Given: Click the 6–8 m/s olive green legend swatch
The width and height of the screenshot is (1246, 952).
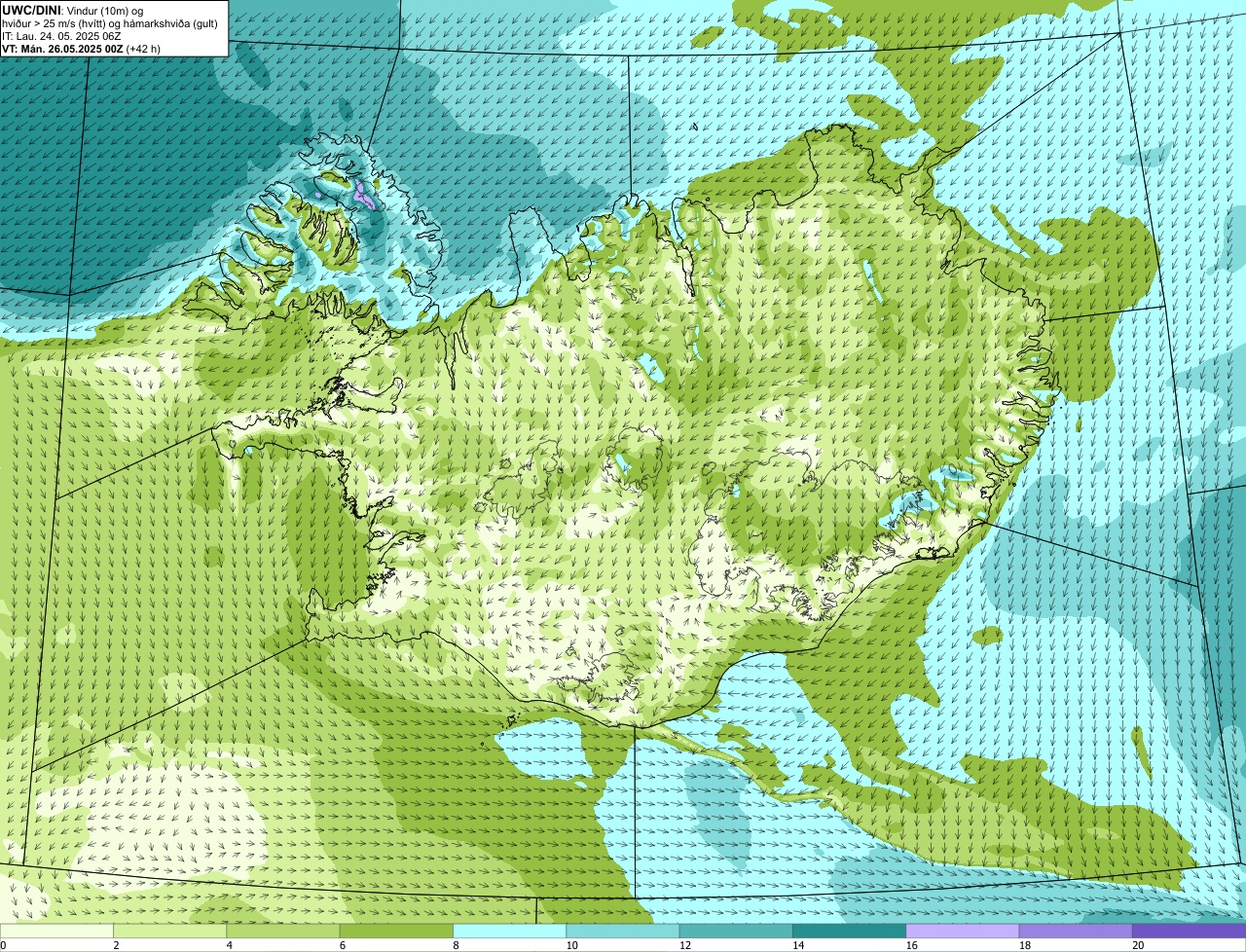Looking at the screenshot, I should pyautogui.click(x=396, y=931).
